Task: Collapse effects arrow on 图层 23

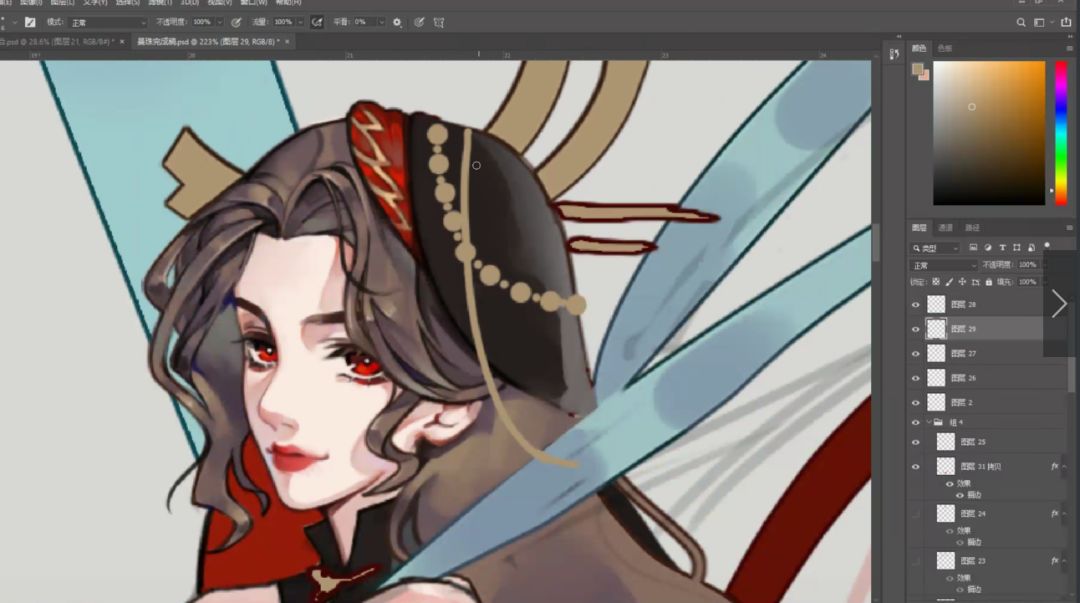Action: click(x=1065, y=561)
